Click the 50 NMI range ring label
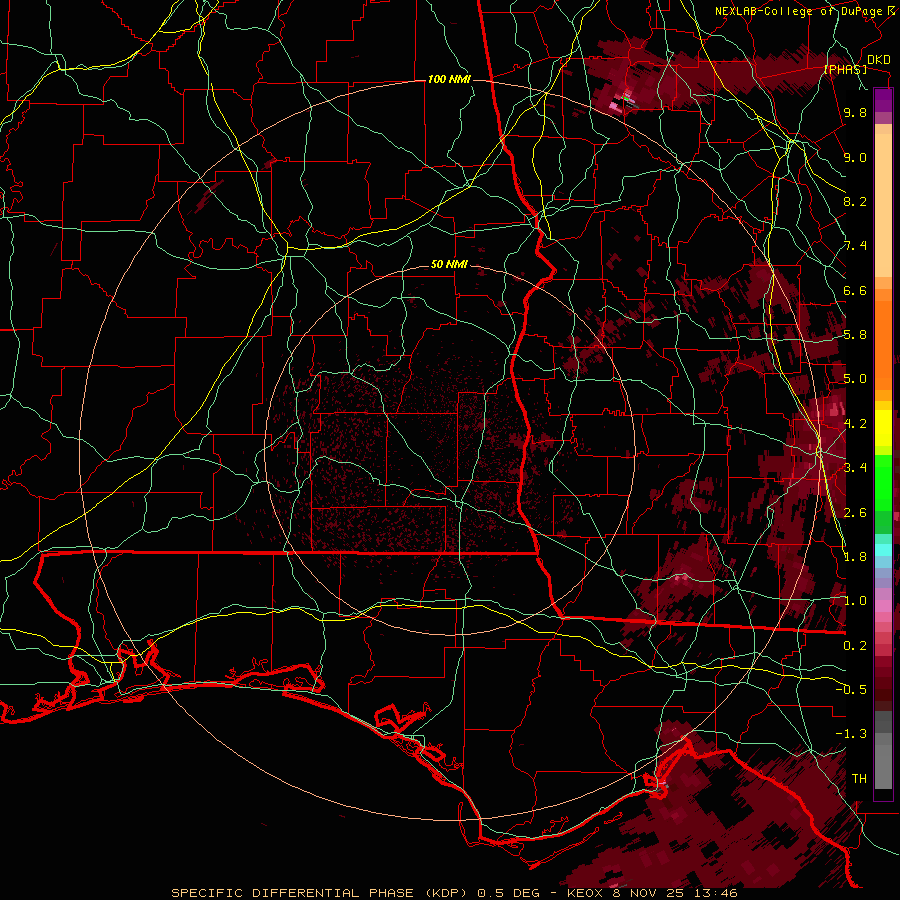Image resolution: width=900 pixels, height=900 pixels. coord(449,265)
